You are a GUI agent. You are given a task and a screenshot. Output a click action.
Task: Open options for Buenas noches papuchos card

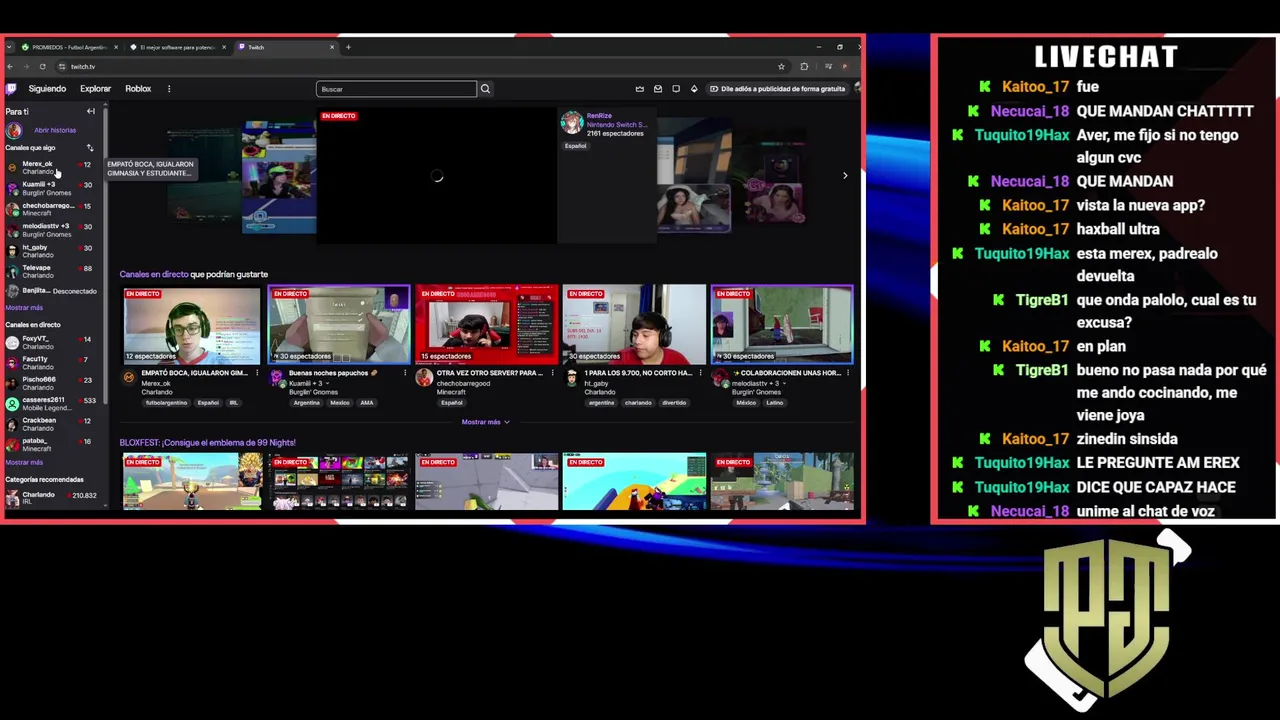pos(405,373)
